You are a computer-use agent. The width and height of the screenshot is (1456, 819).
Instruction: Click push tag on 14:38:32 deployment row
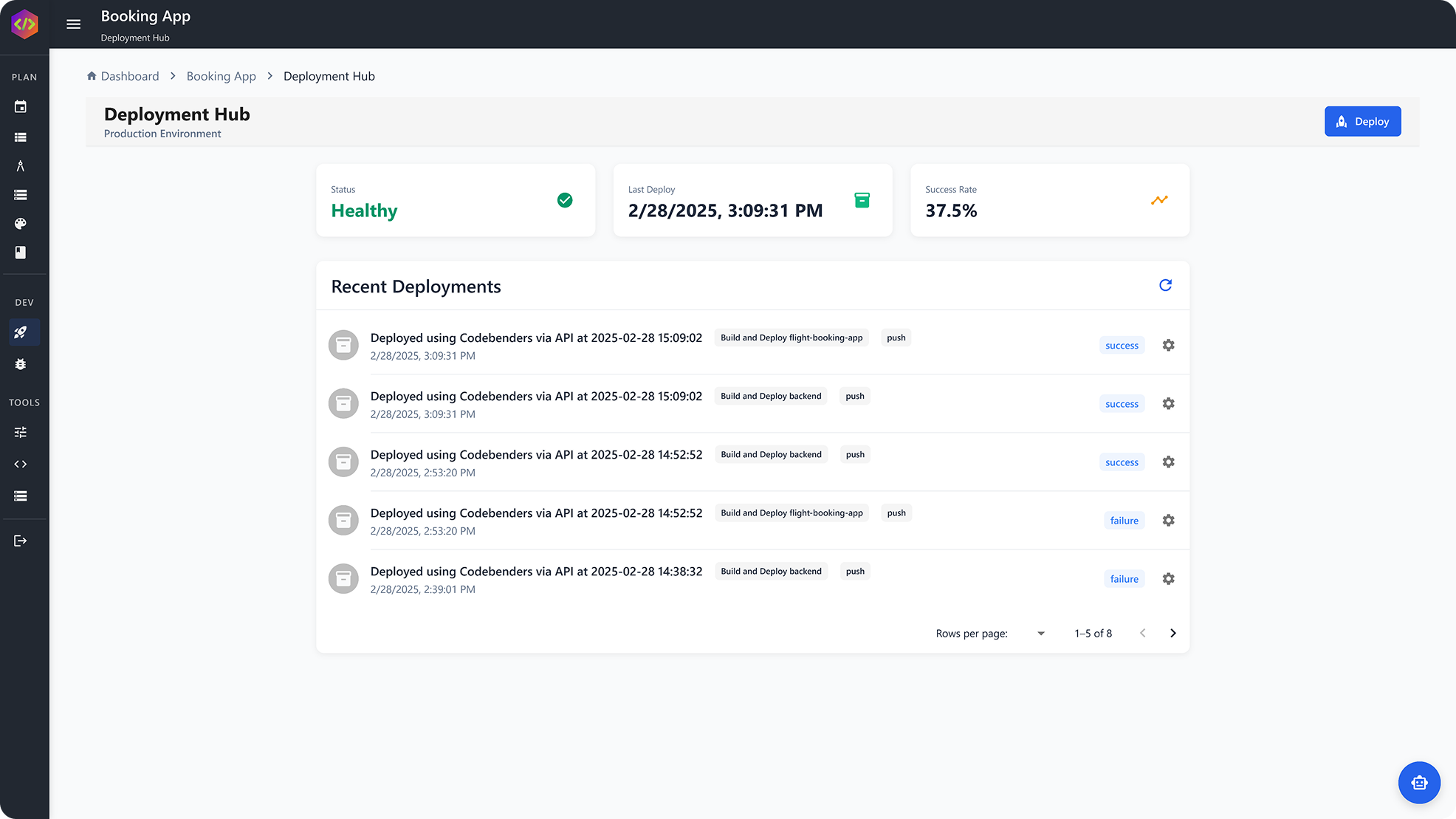pos(855,571)
